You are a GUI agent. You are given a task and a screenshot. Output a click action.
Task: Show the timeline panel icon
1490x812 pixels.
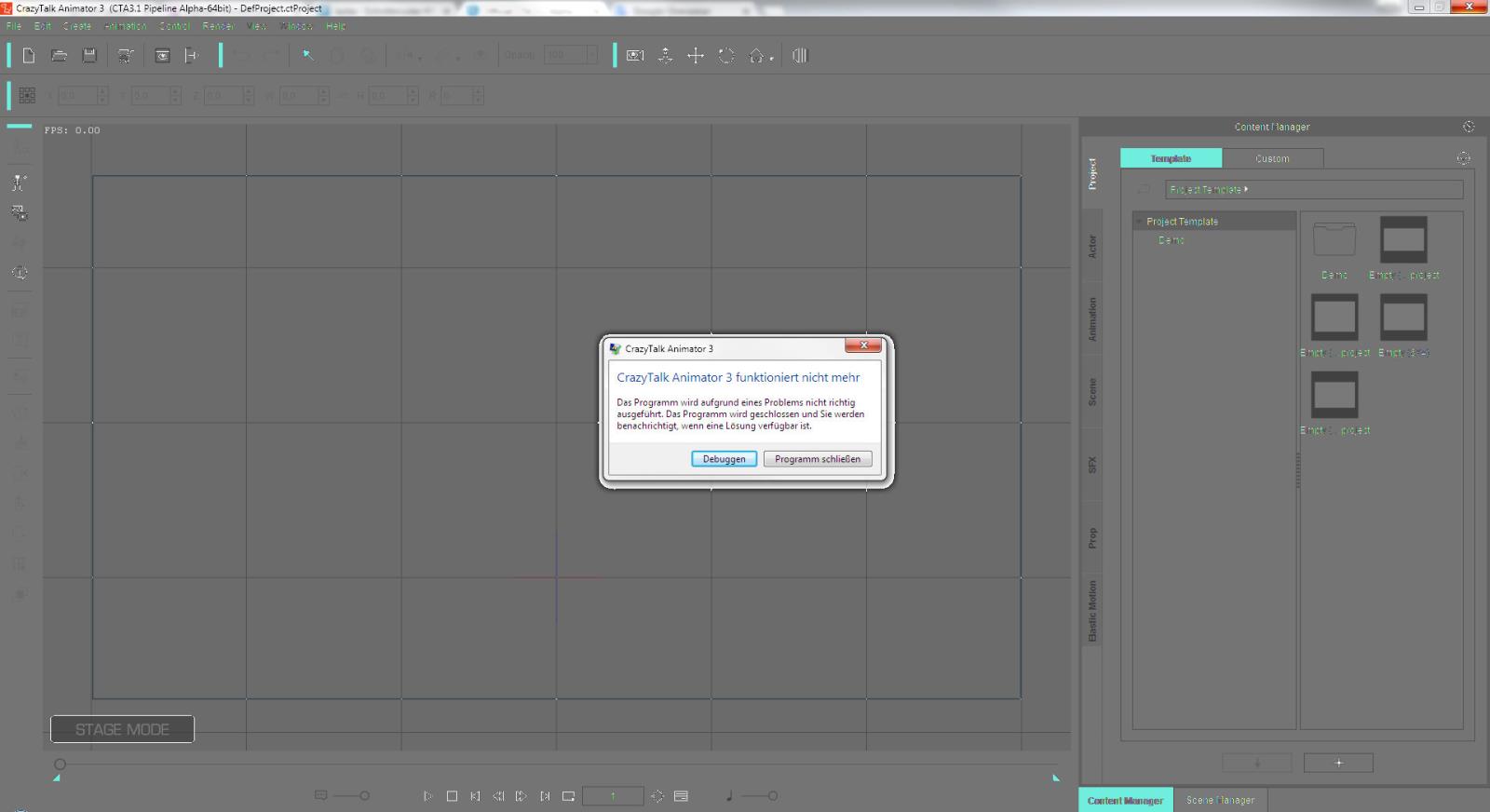[681, 796]
